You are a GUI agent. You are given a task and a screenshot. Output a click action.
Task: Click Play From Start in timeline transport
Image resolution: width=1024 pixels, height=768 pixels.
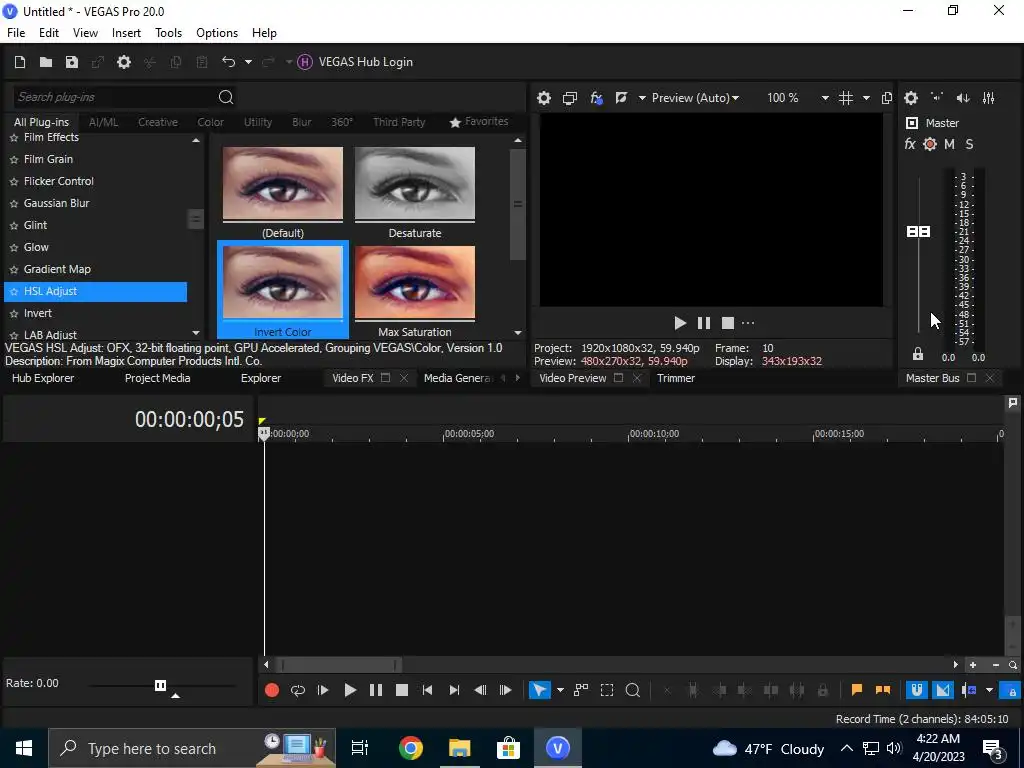click(323, 690)
